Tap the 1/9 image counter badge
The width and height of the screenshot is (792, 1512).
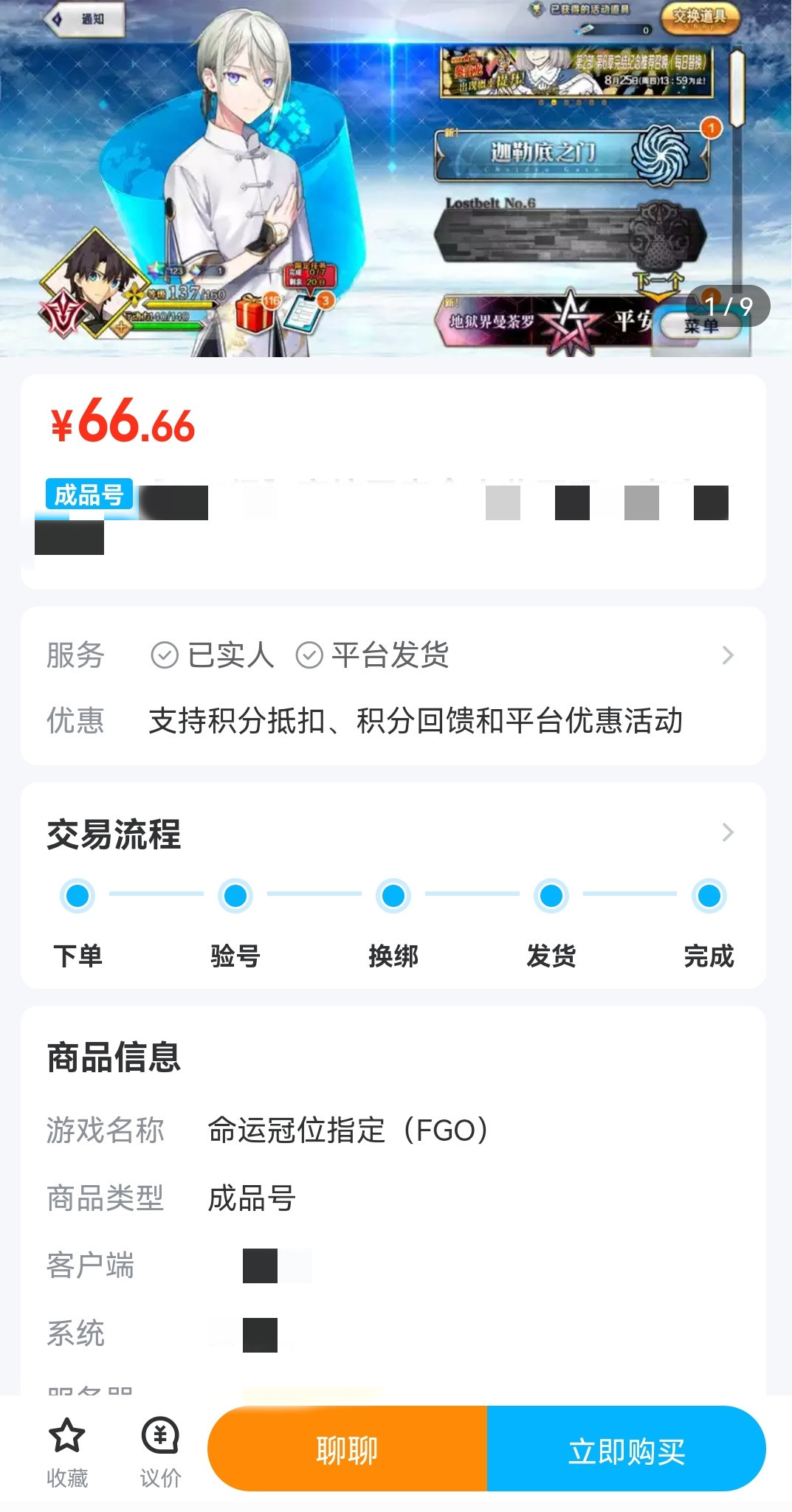728,305
